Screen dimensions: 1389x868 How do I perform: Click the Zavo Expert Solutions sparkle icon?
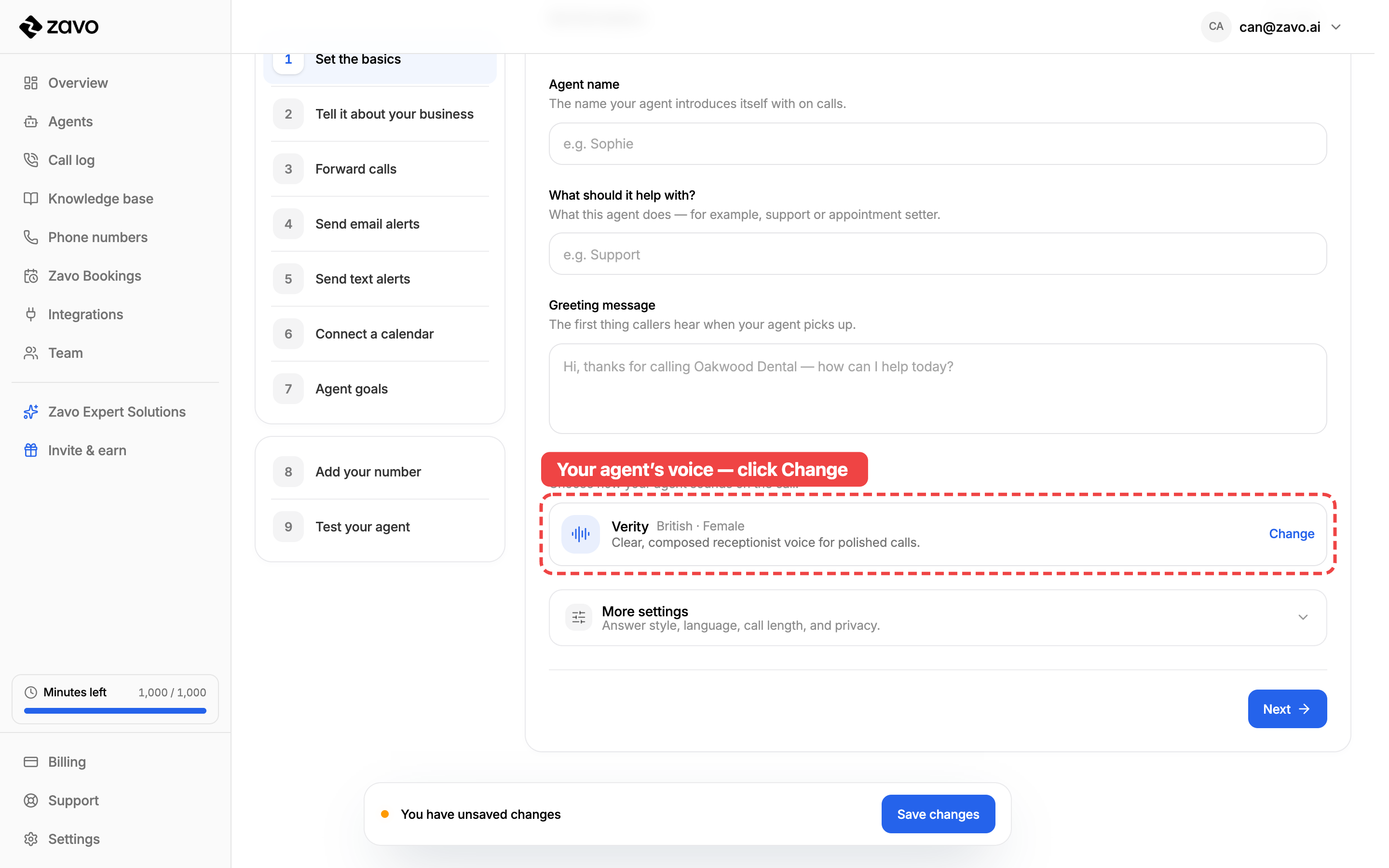pyautogui.click(x=31, y=412)
